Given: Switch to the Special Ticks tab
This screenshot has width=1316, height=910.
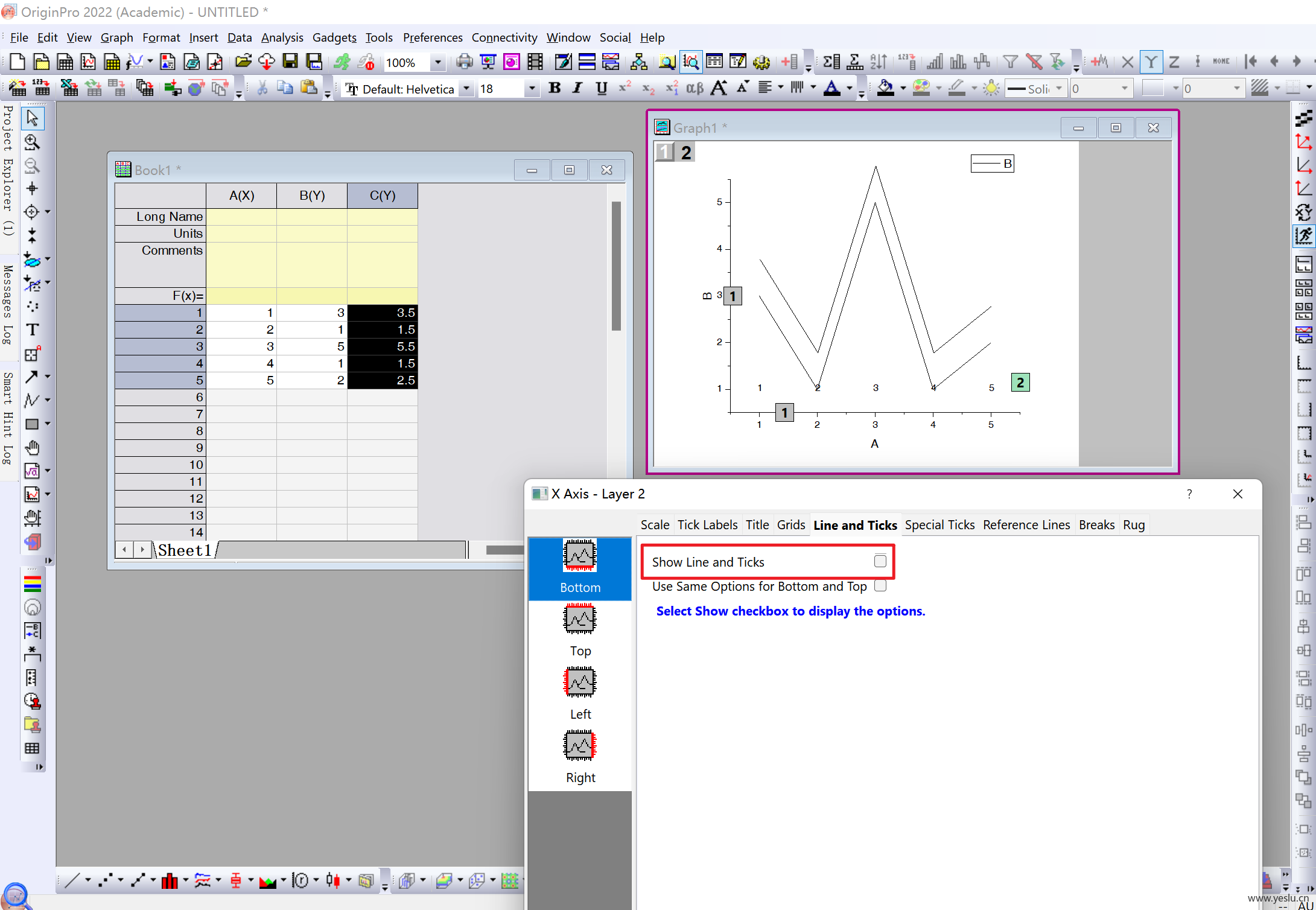Looking at the screenshot, I should (939, 525).
